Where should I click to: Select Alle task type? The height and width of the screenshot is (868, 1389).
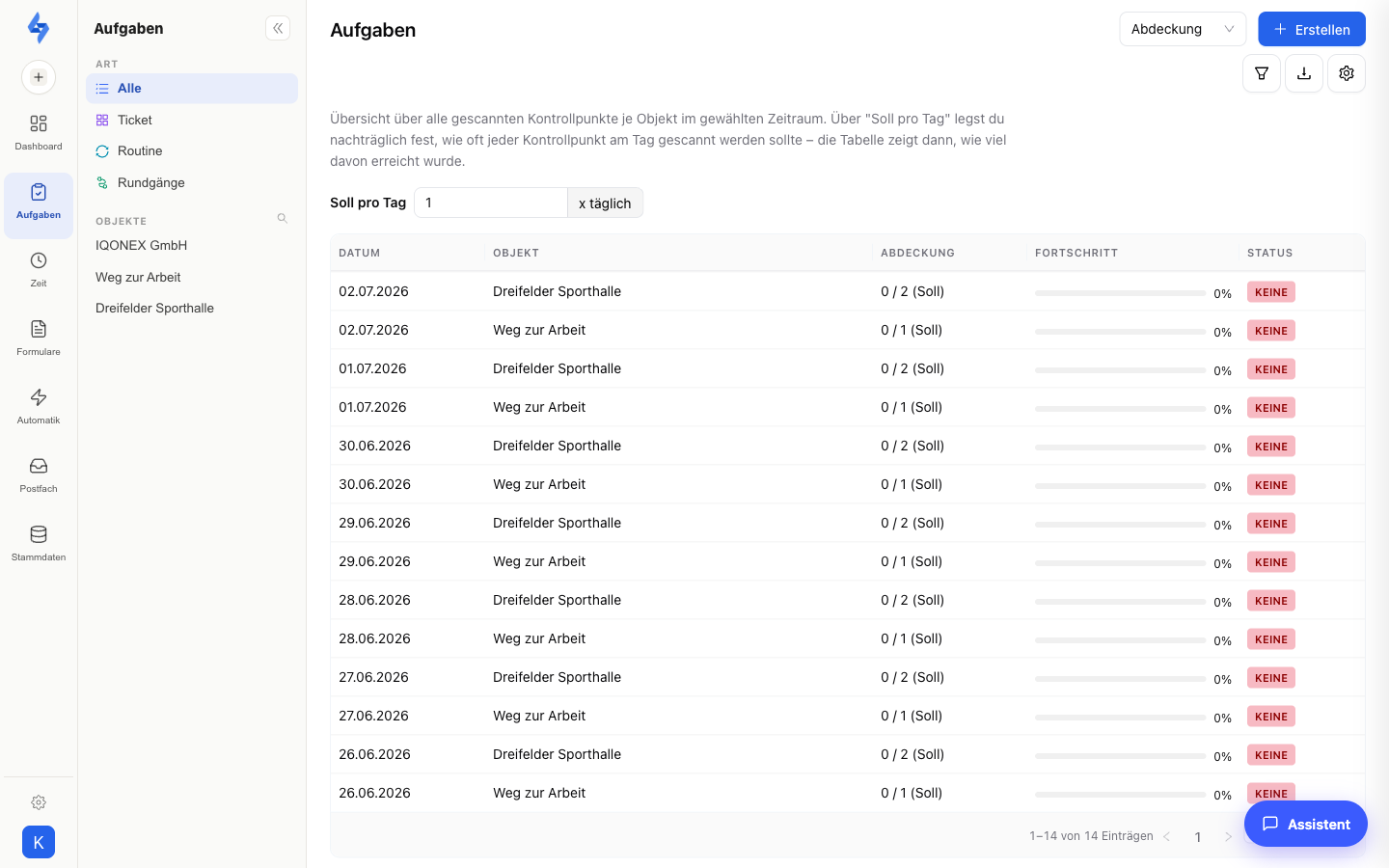192,88
